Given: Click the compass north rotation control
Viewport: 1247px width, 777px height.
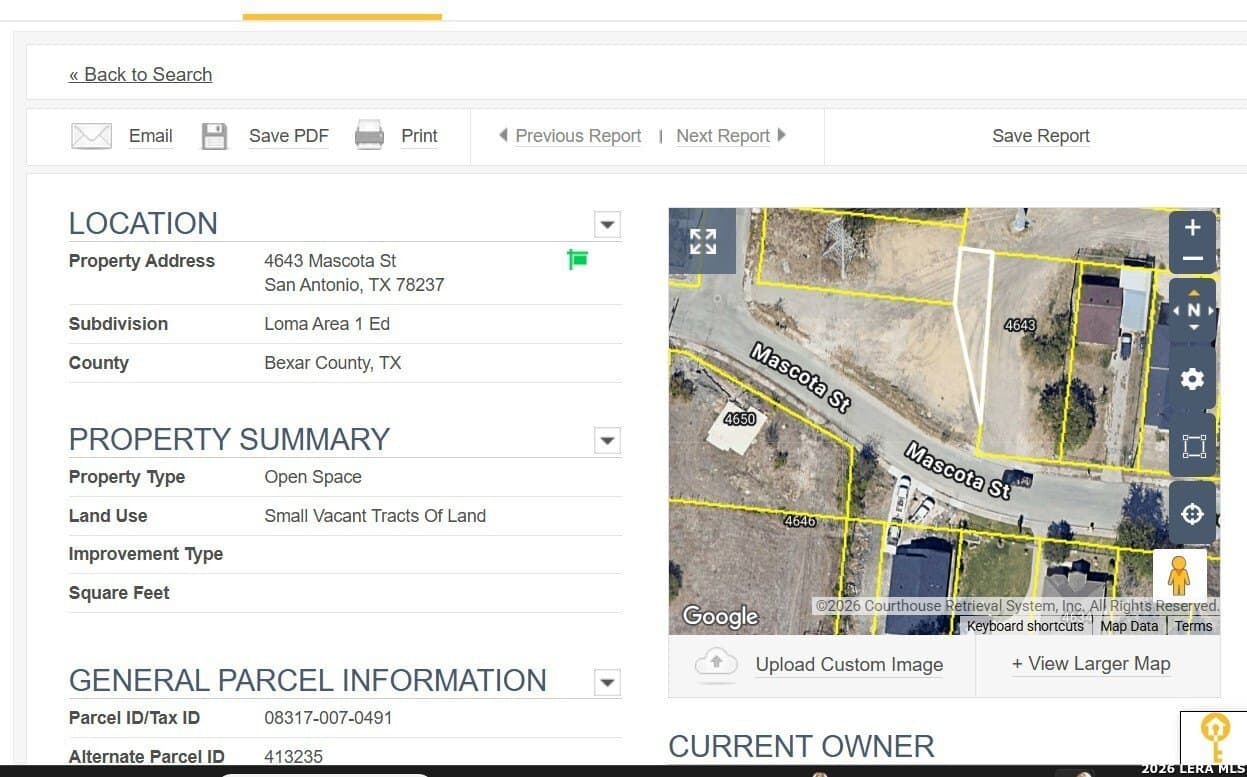Looking at the screenshot, I should pos(1192,310).
